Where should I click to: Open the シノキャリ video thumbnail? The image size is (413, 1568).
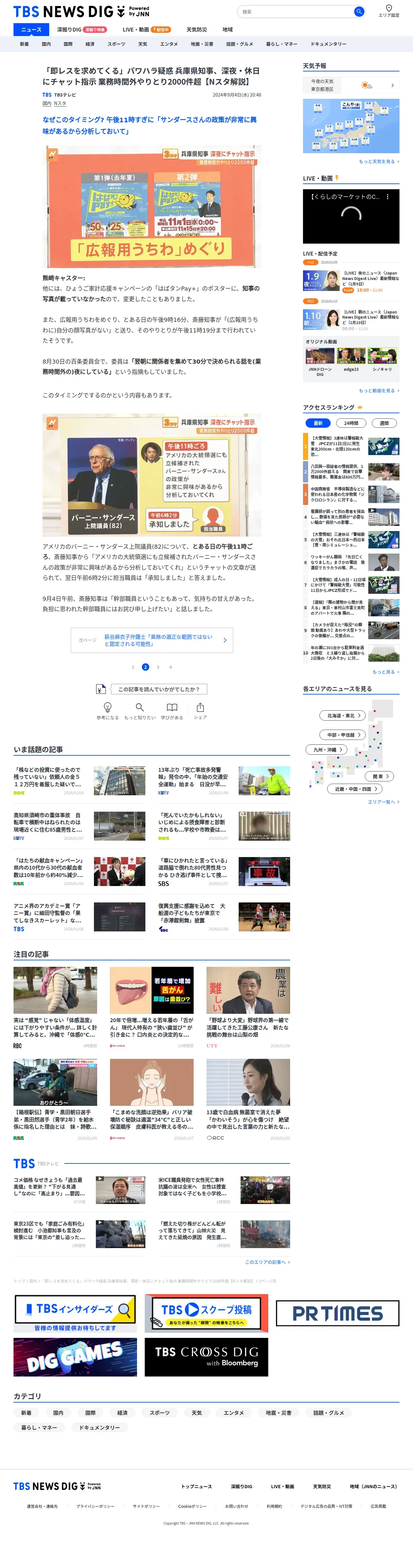click(382, 356)
